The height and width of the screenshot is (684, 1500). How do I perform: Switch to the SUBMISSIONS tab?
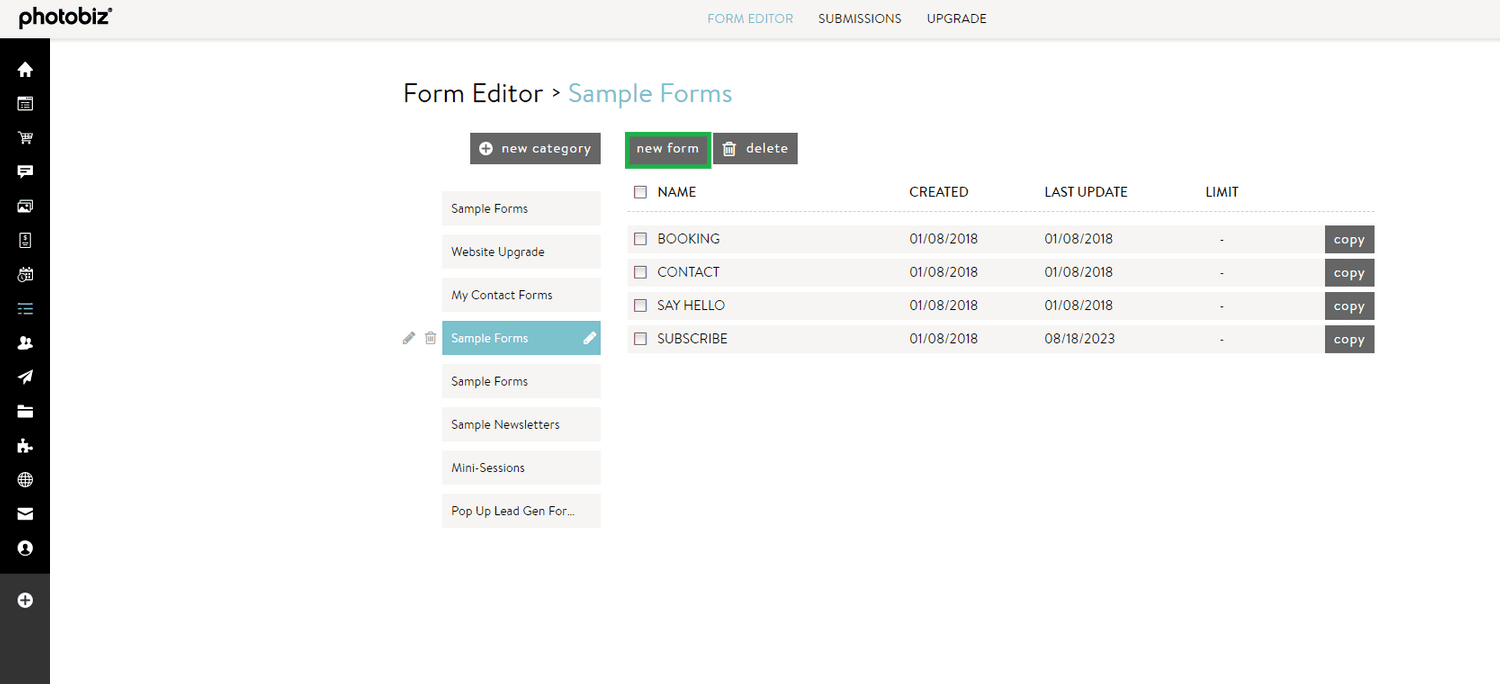point(859,18)
